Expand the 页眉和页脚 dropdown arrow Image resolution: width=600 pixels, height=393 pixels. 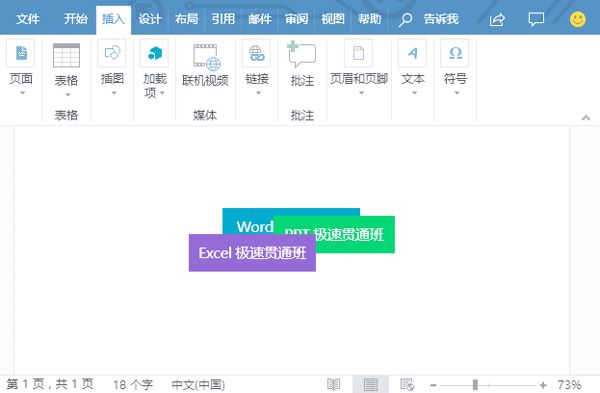[x=361, y=93]
